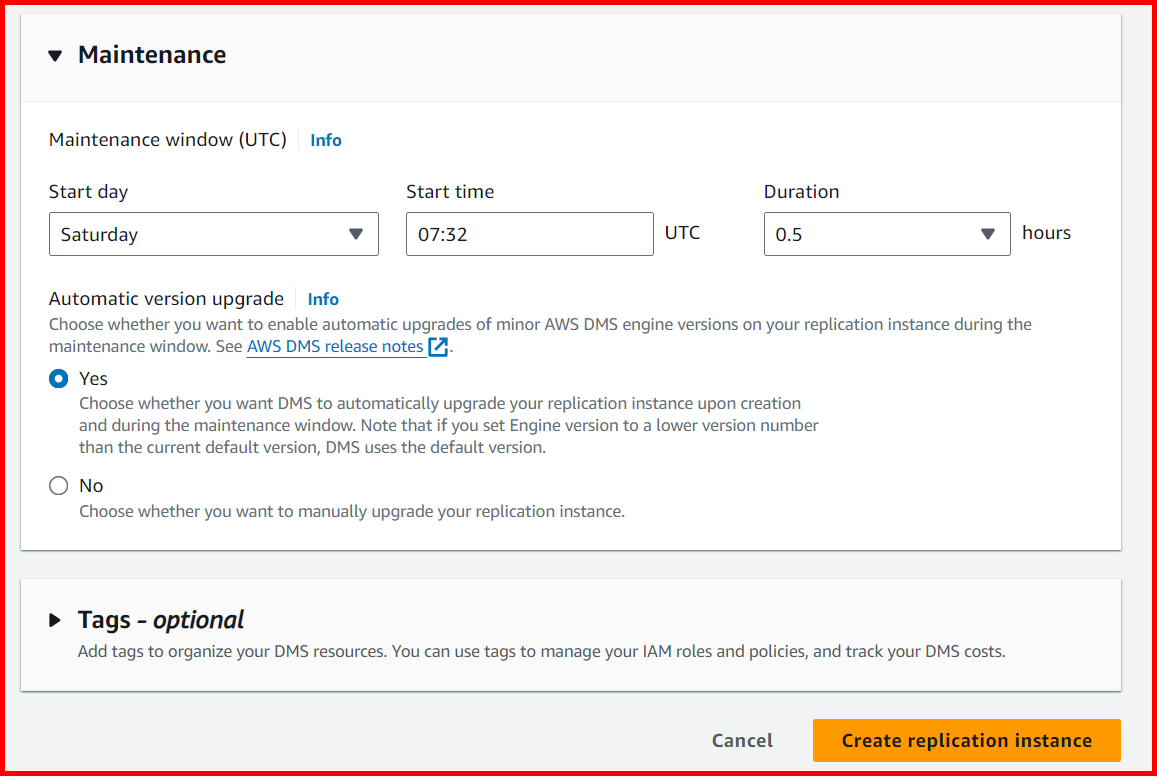This screenshot has height=776, width=1157.
Task: Click Info beside Maintenance window (UTC)
Action: 325,139
